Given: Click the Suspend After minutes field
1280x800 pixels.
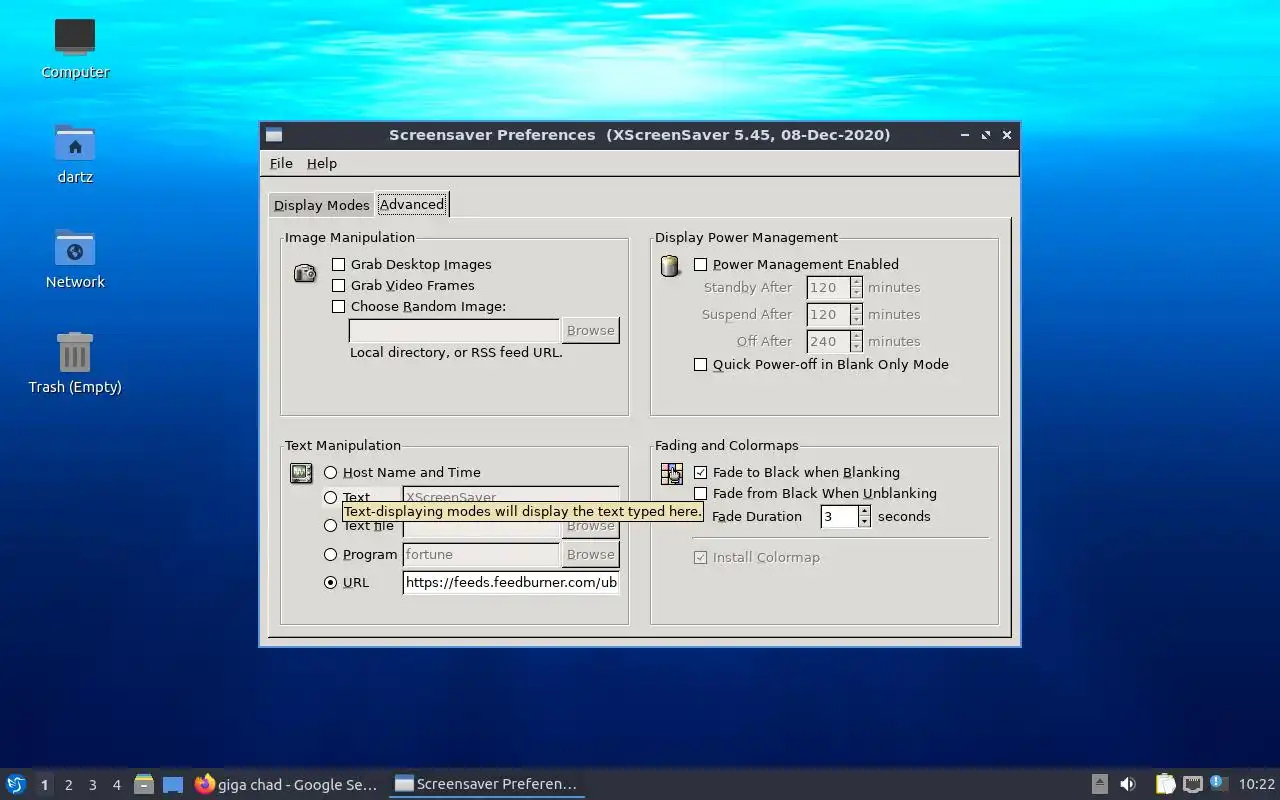Looking at the screenshot, I should (828, 315).
